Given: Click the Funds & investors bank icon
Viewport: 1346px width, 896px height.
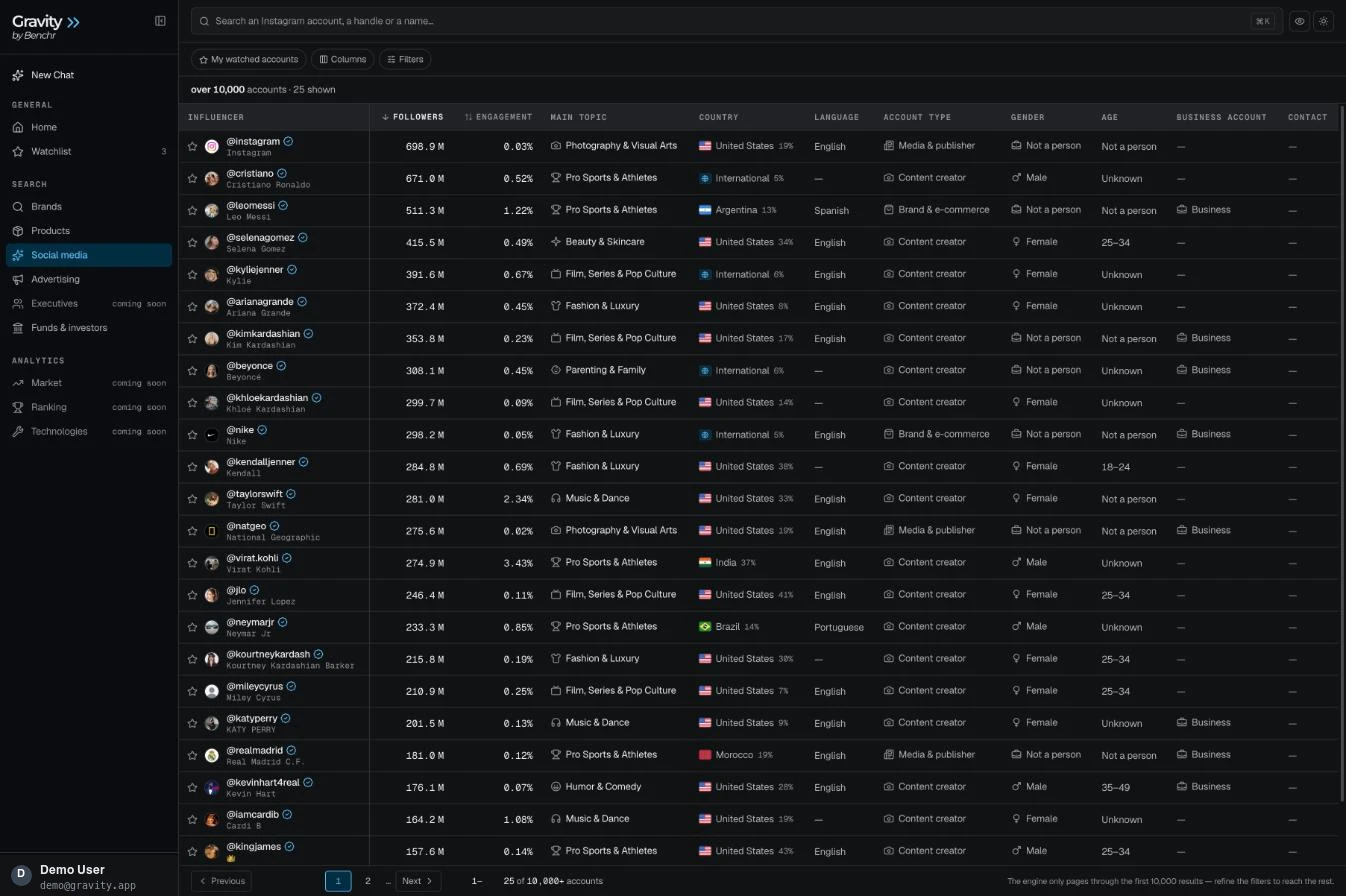Looking at the screenshot, I should 18,328.
